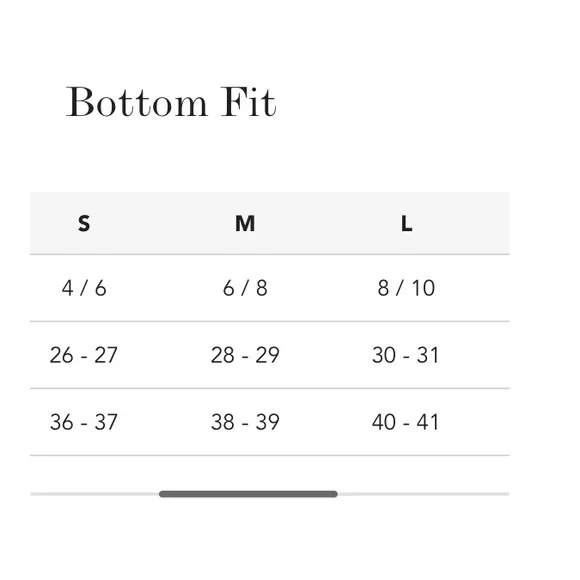Click the Bottom Fit heading
Viewport: 580px width, 580px height.
point(171,102)
